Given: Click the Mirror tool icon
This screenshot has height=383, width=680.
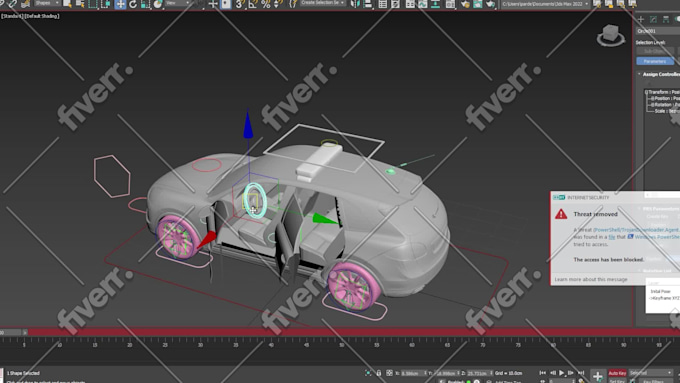Looking at the screenshot, I should pos(354,4).
